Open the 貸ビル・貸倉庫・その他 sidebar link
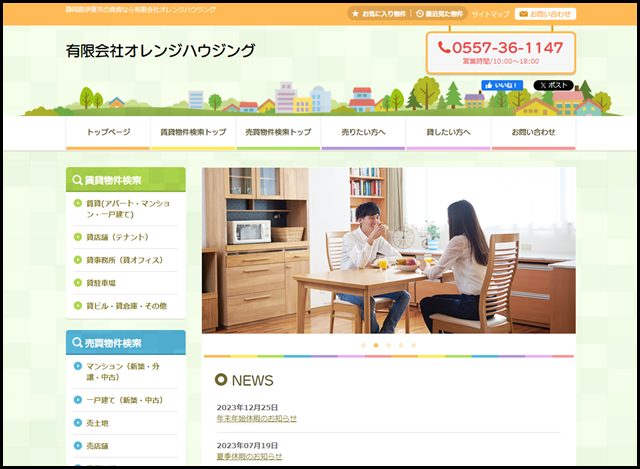Viewport: 640px width, 469px height. pos(127,306)
